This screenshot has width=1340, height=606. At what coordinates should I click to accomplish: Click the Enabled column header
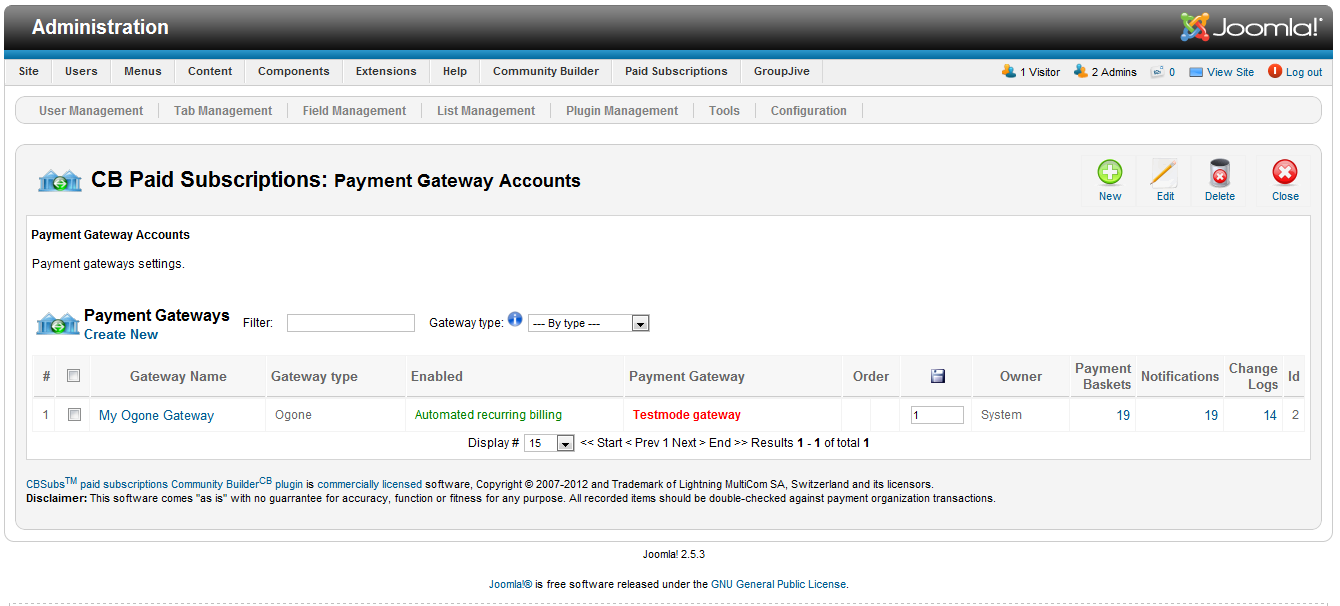point(437,376)
